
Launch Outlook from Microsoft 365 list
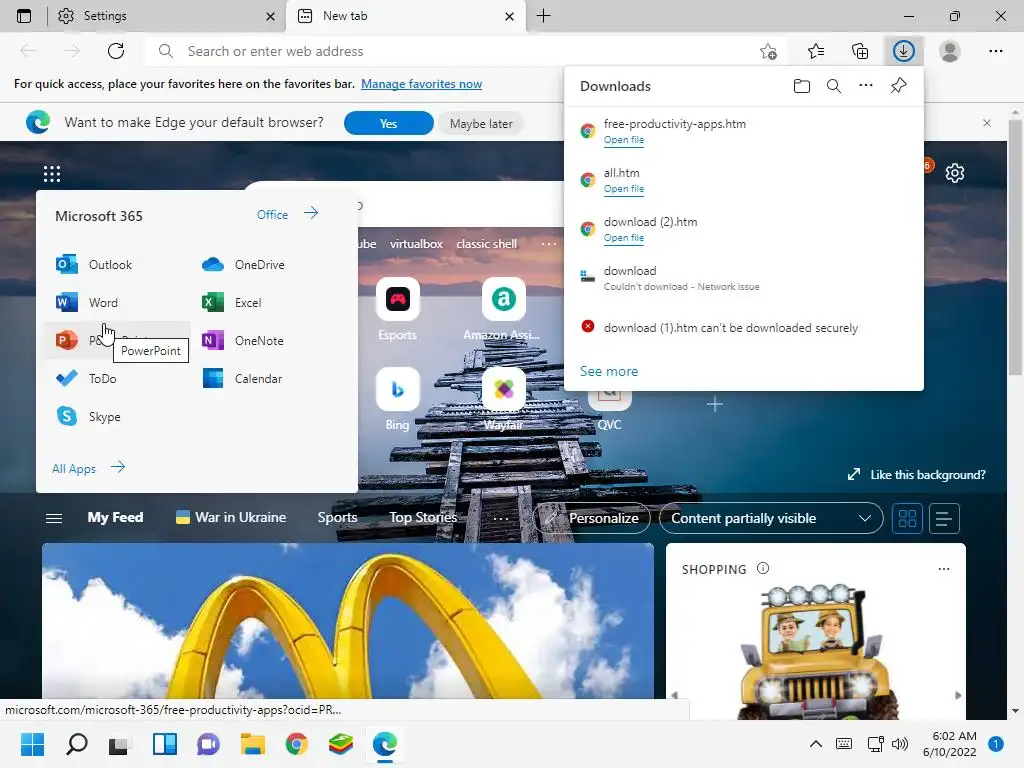click(95, 264)
